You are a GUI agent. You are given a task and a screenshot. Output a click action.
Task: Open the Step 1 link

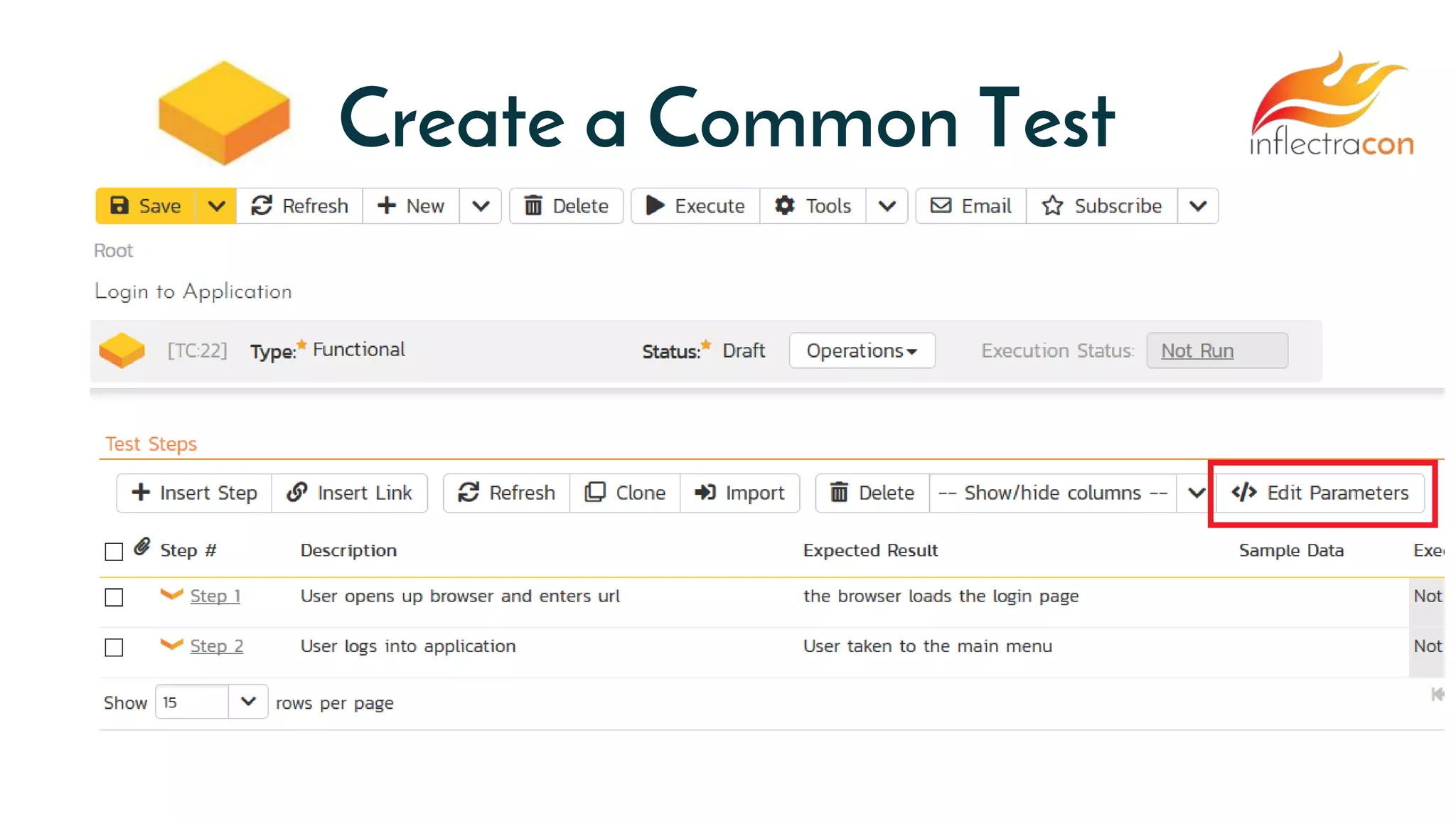(x=215, y=596)
